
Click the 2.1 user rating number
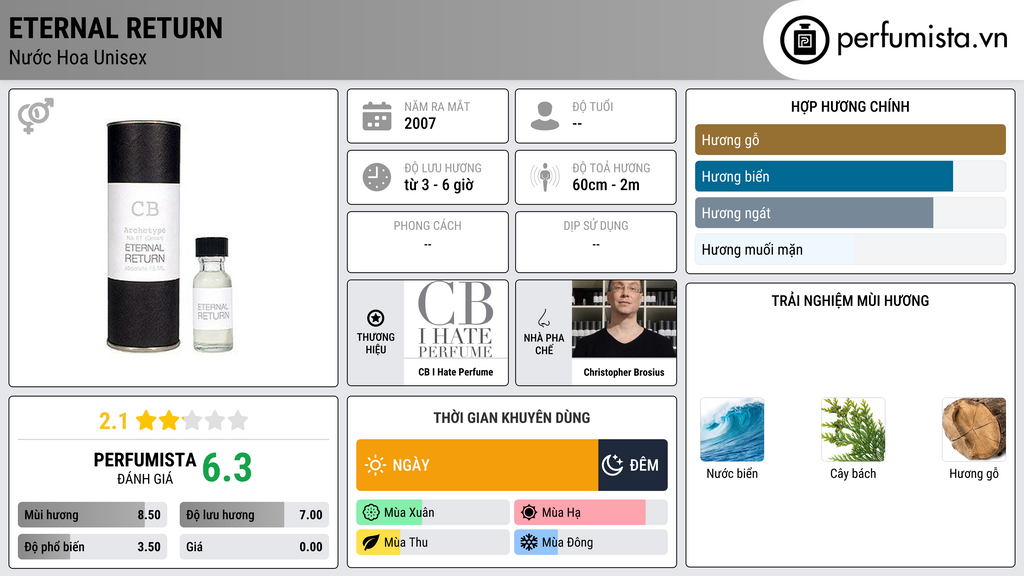click(x=114, y=421)
